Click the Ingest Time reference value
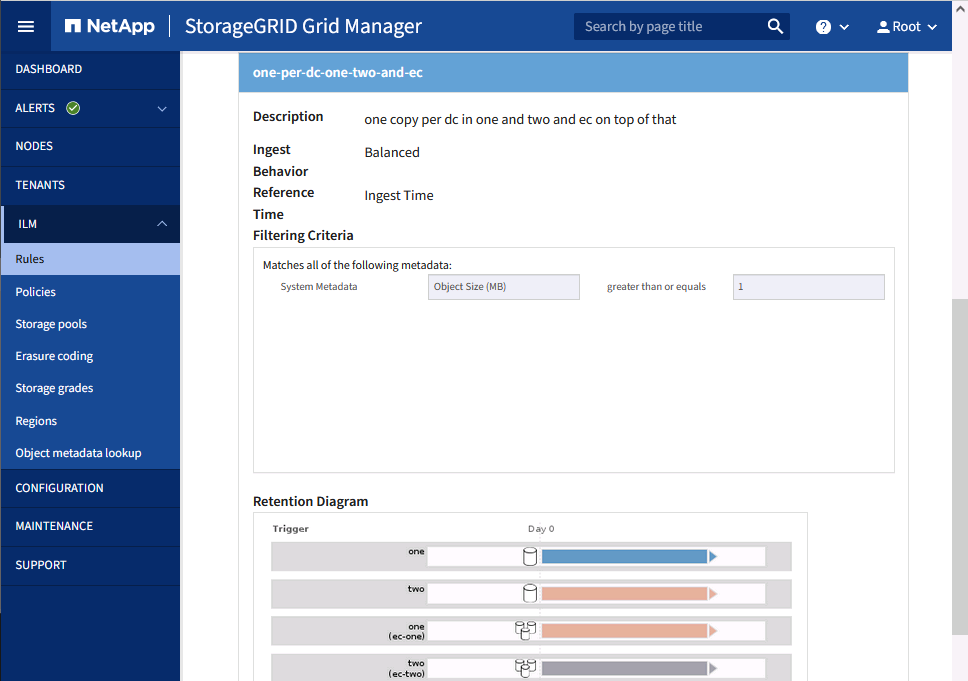This screenshot has height=681, width=968. click(x=399, y=196)
